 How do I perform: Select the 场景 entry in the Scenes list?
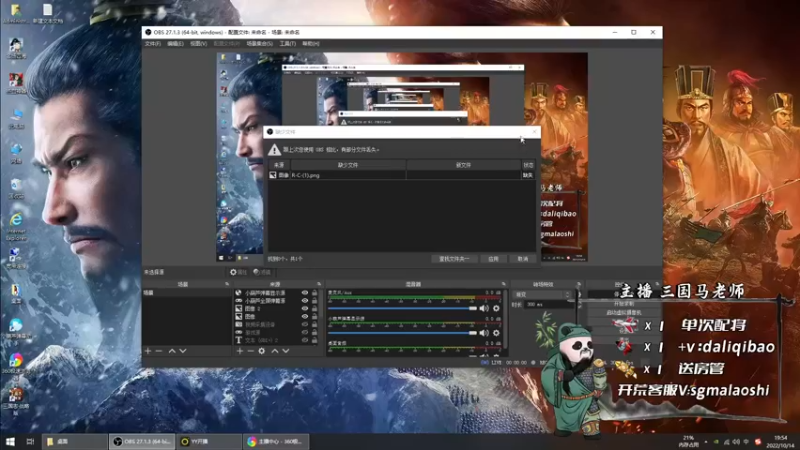(x=186, y=293)
